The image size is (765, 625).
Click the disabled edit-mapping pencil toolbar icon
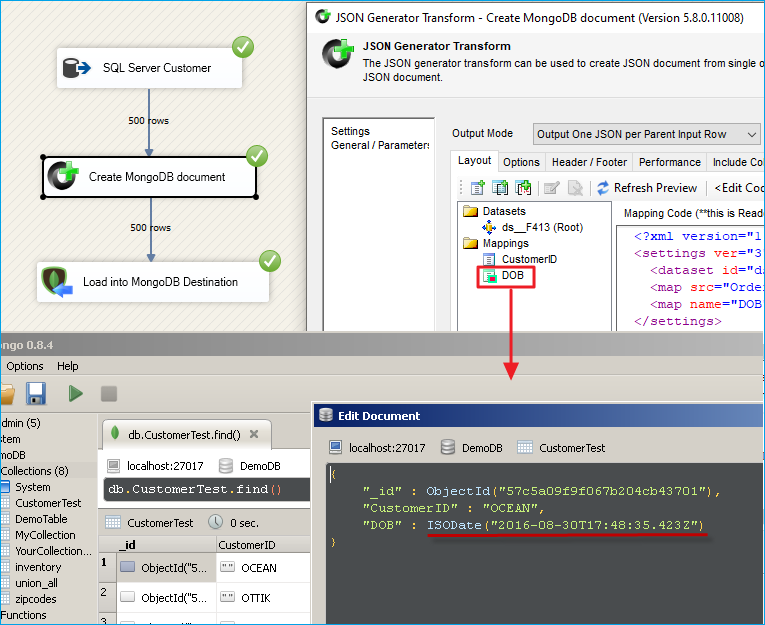(551, 188)
